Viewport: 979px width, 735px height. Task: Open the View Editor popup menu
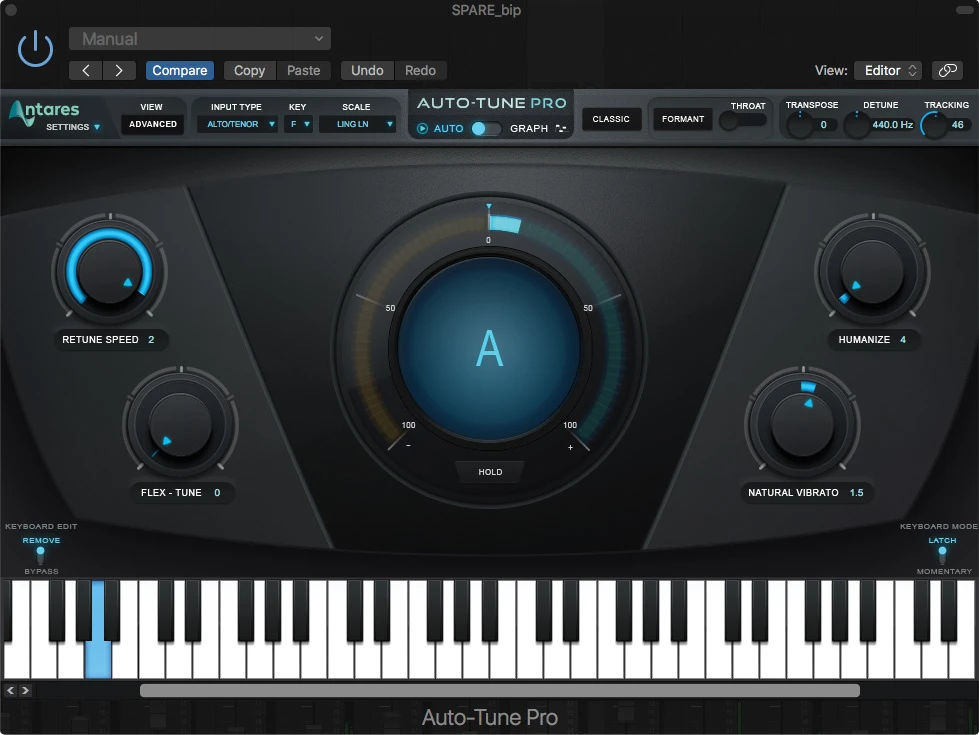(x=887, y=70)
